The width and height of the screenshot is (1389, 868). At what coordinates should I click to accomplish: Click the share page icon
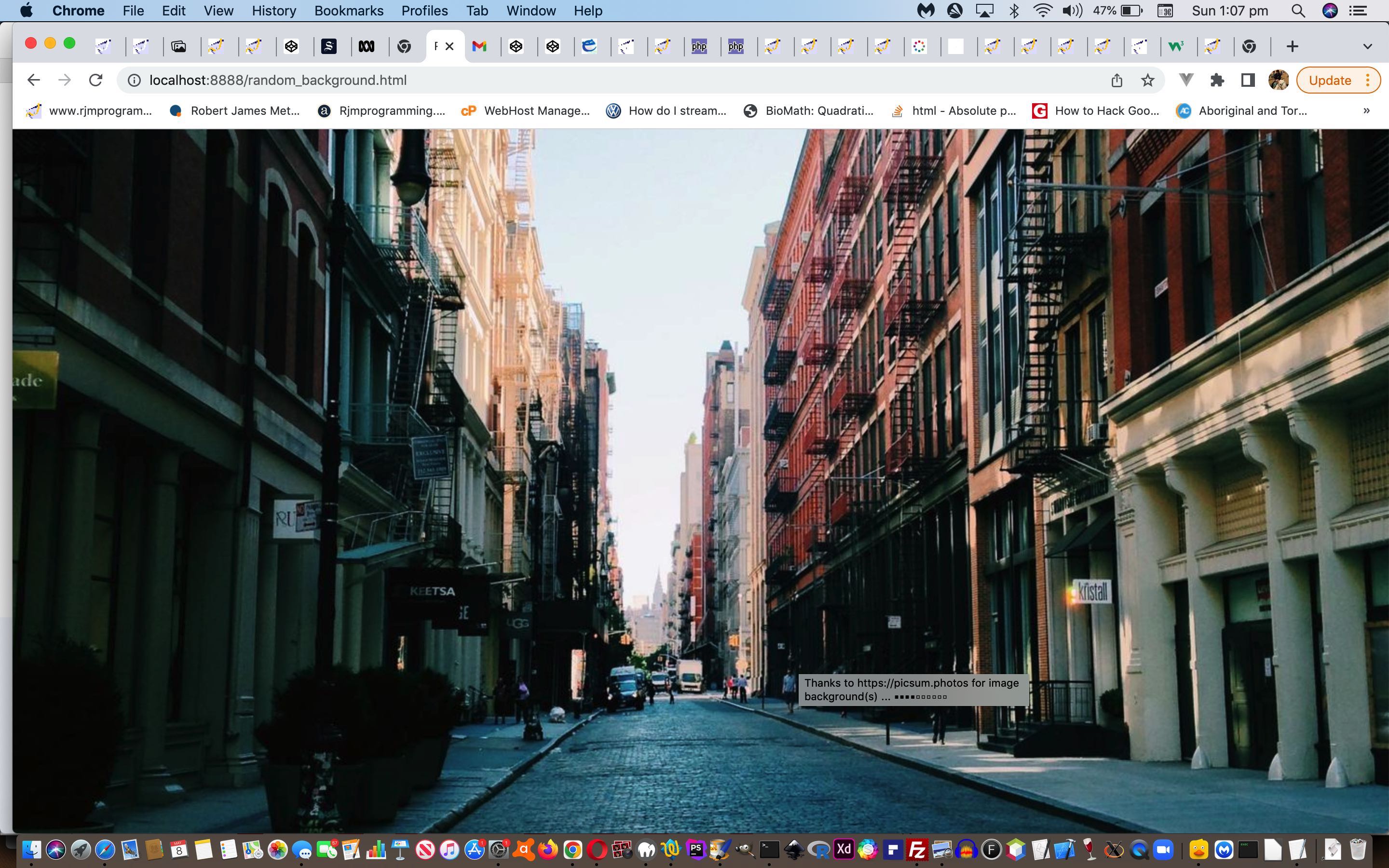coord(1117,81)
